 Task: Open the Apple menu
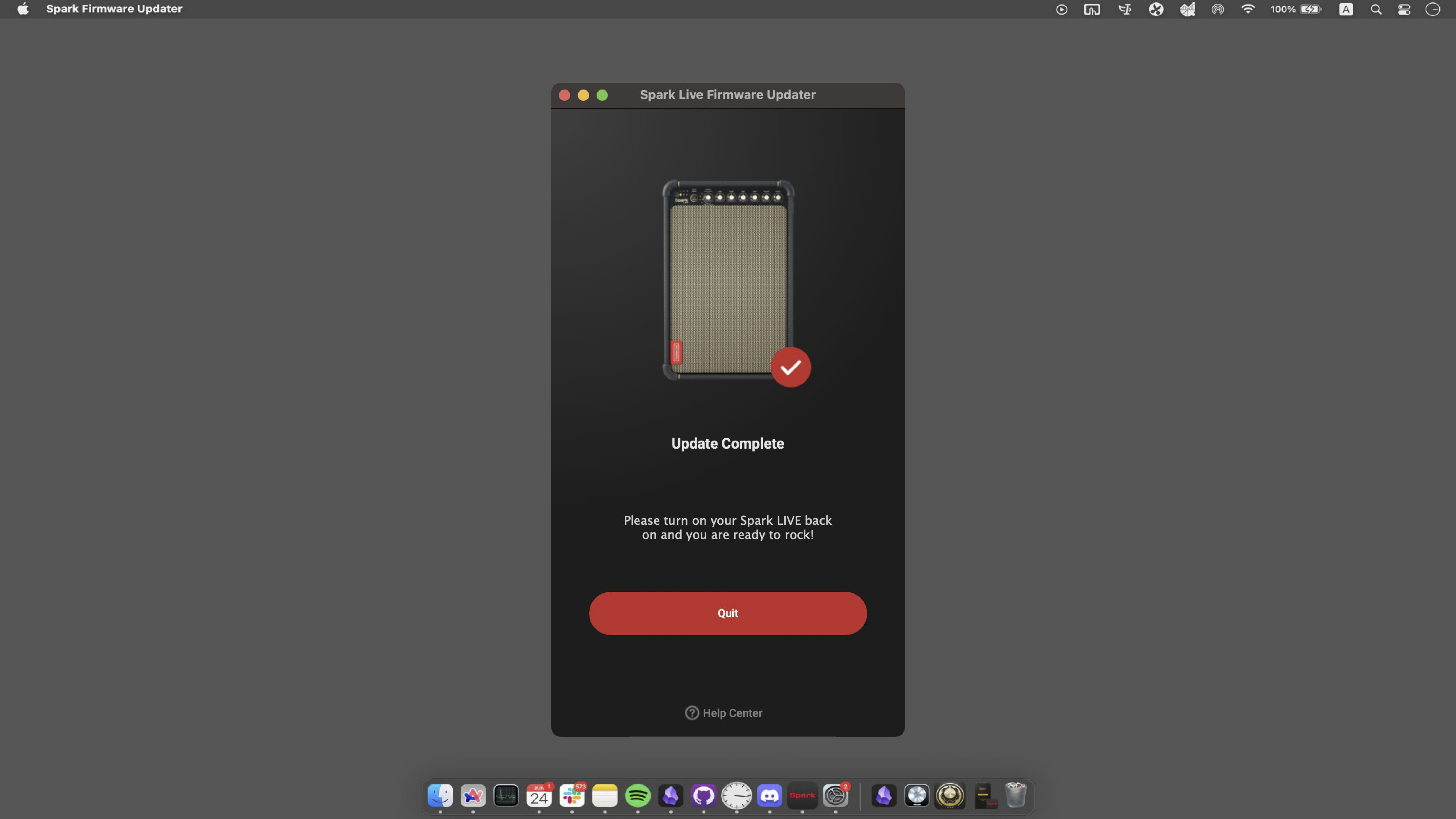pos(23,9)
